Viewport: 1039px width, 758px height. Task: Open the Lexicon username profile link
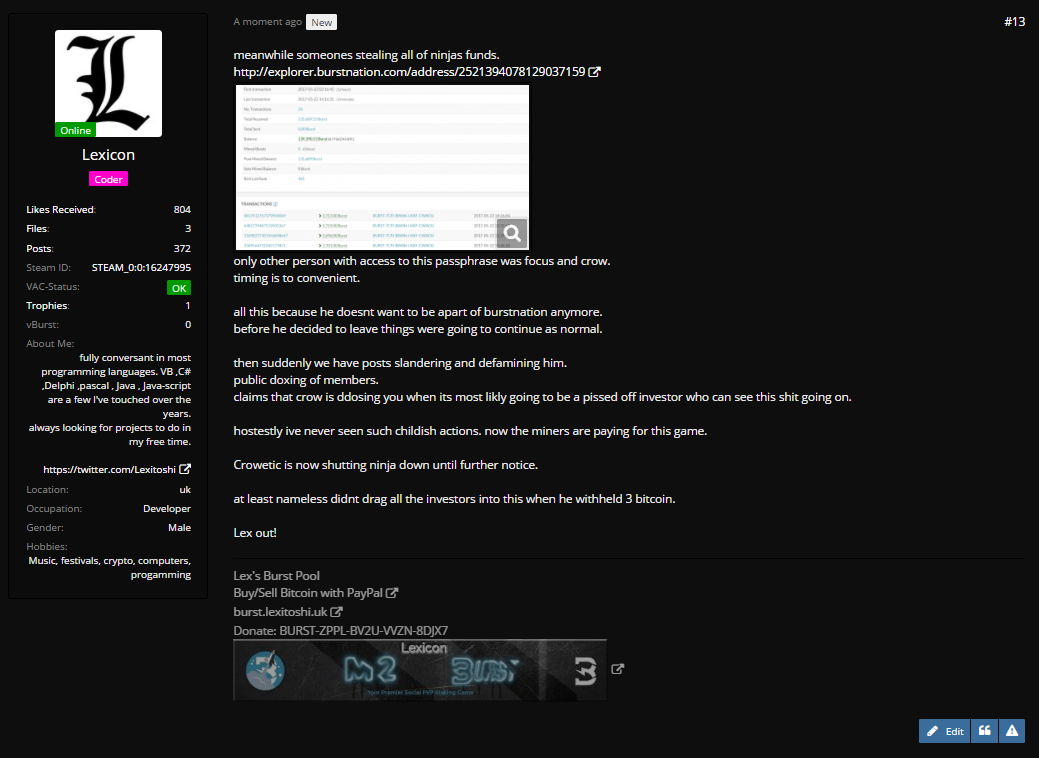108,154
